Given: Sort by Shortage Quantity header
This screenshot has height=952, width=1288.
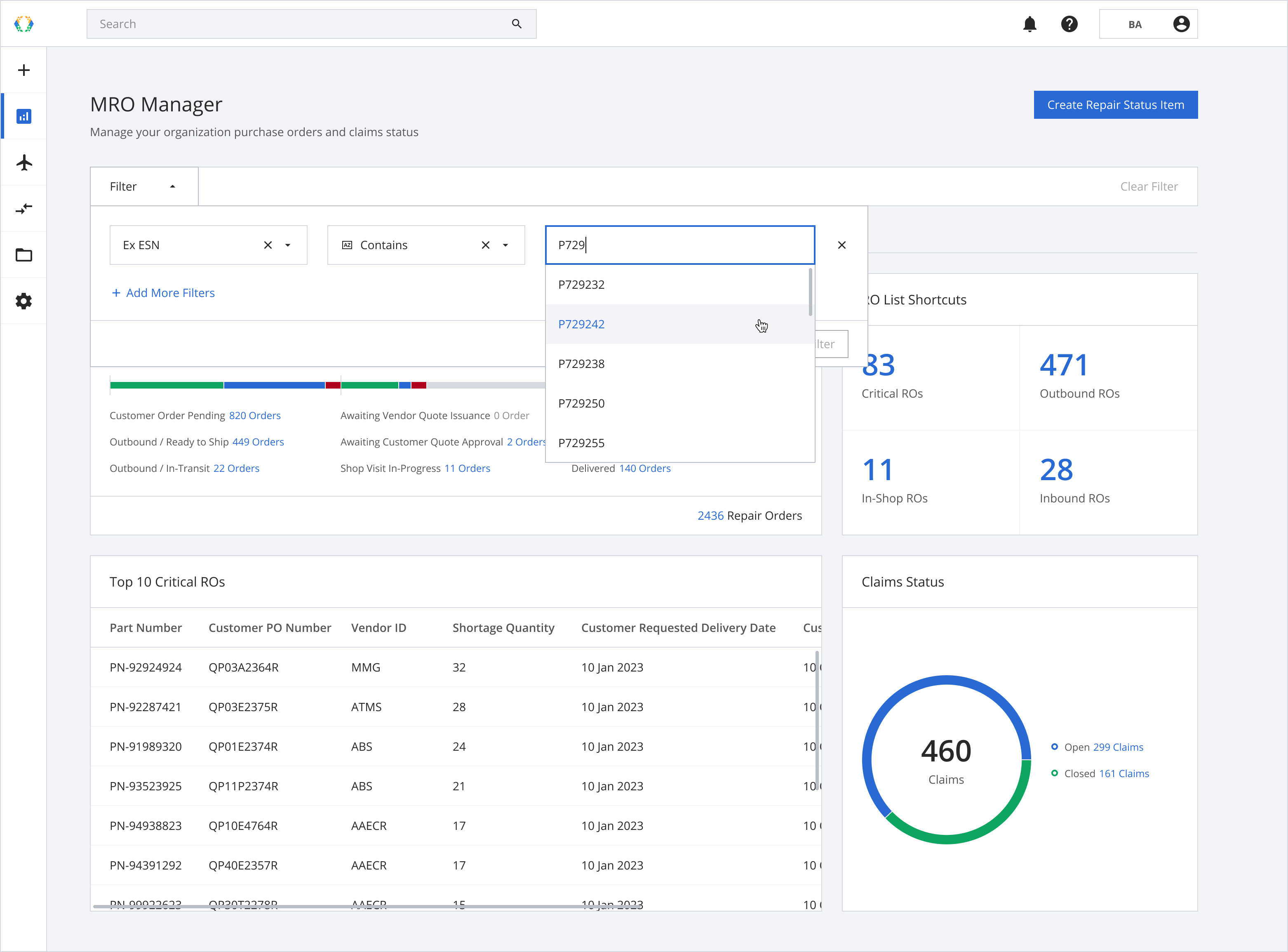Looking at the screenshot, I should pos(503,627).
